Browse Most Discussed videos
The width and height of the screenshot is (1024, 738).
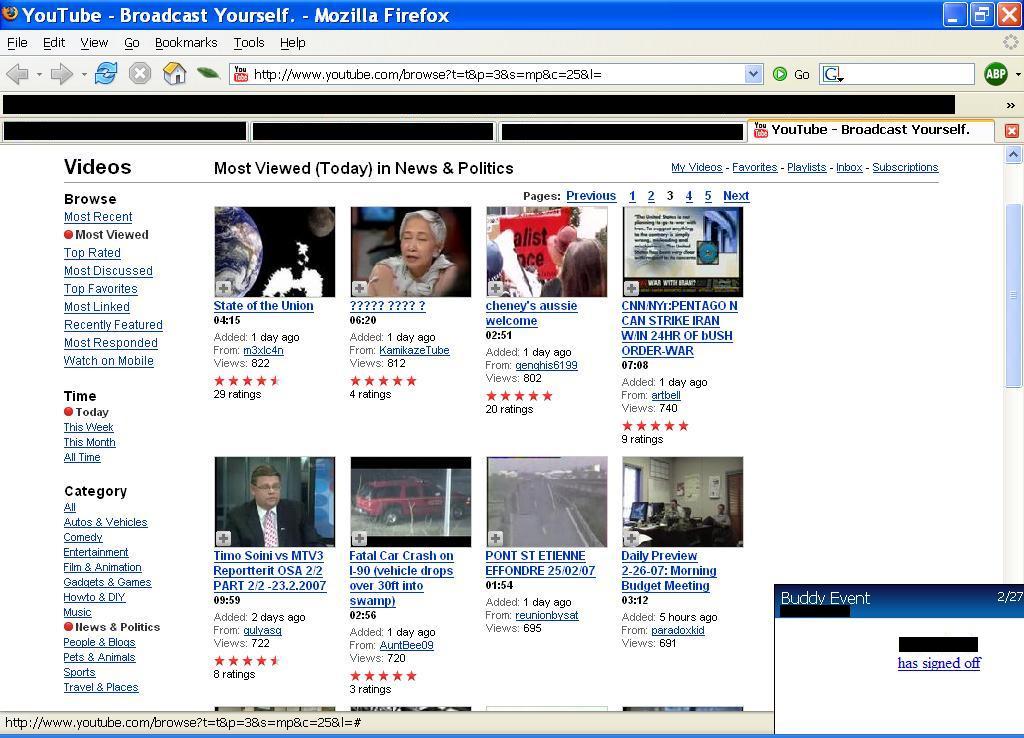pos(108,270)
